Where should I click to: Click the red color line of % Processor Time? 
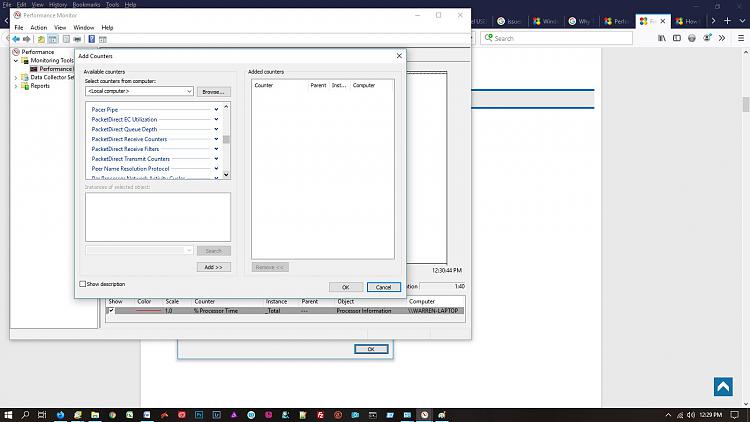pos(148,311)
